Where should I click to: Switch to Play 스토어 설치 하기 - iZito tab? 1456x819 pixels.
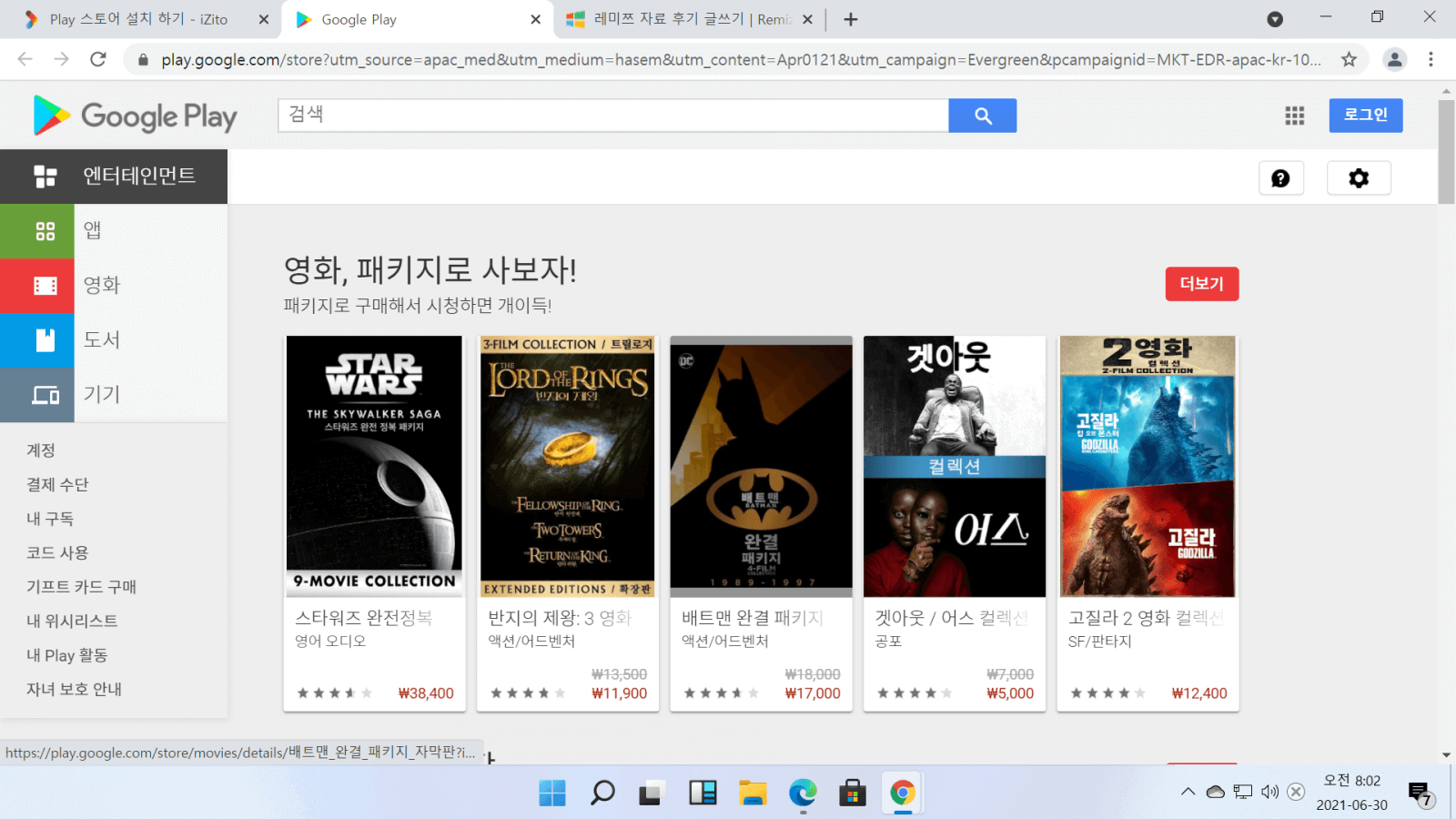coord(138,19)
